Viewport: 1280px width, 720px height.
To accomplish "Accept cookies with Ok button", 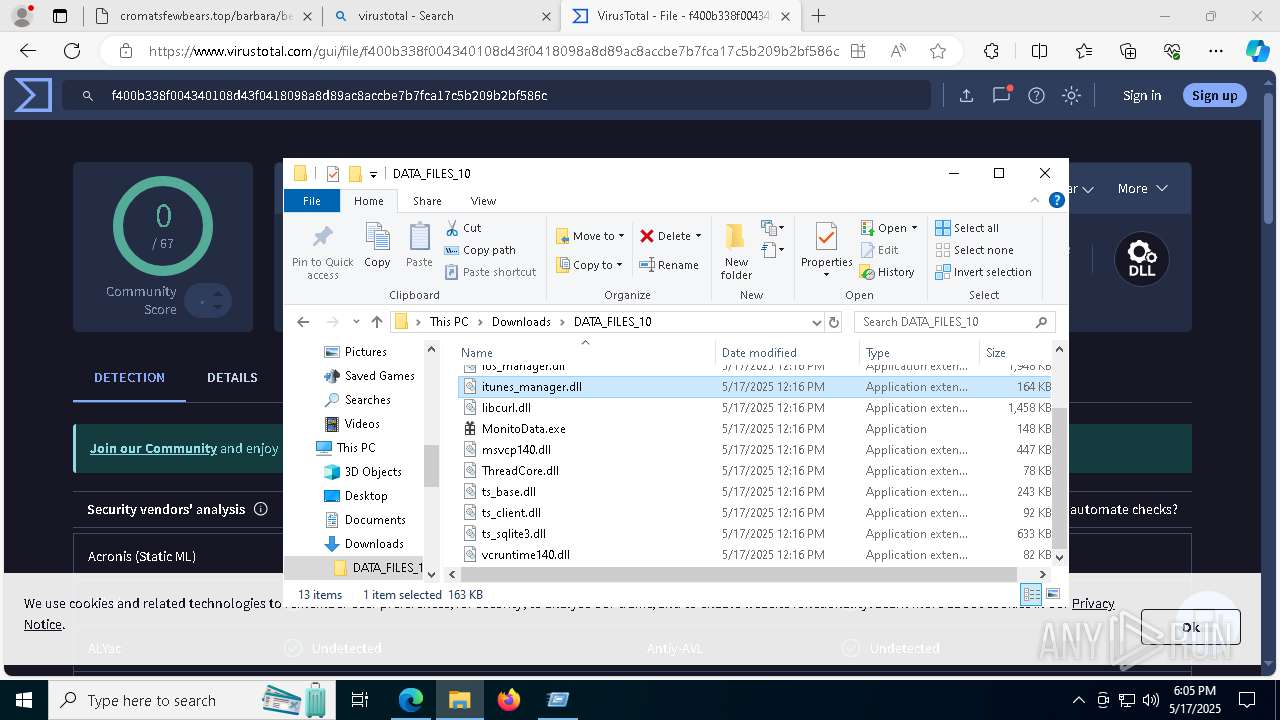I will pyautogui.click(x=1190, y=627).
